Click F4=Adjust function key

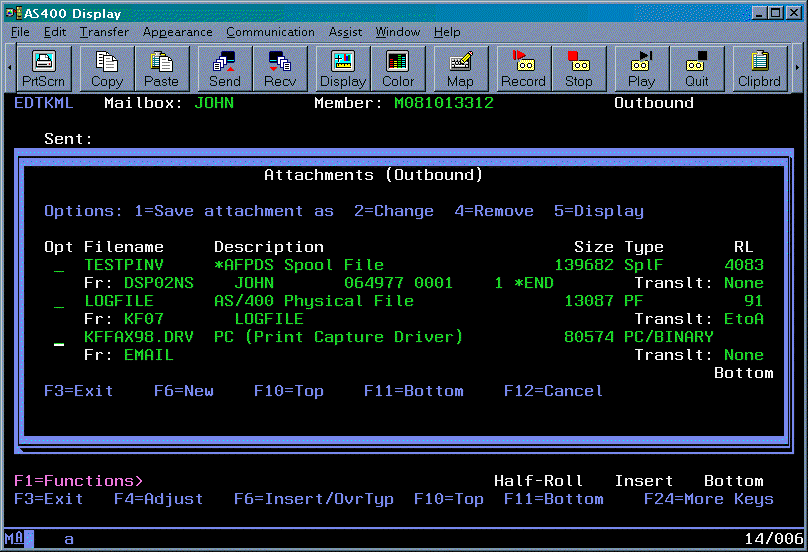(x=158, y=499)
